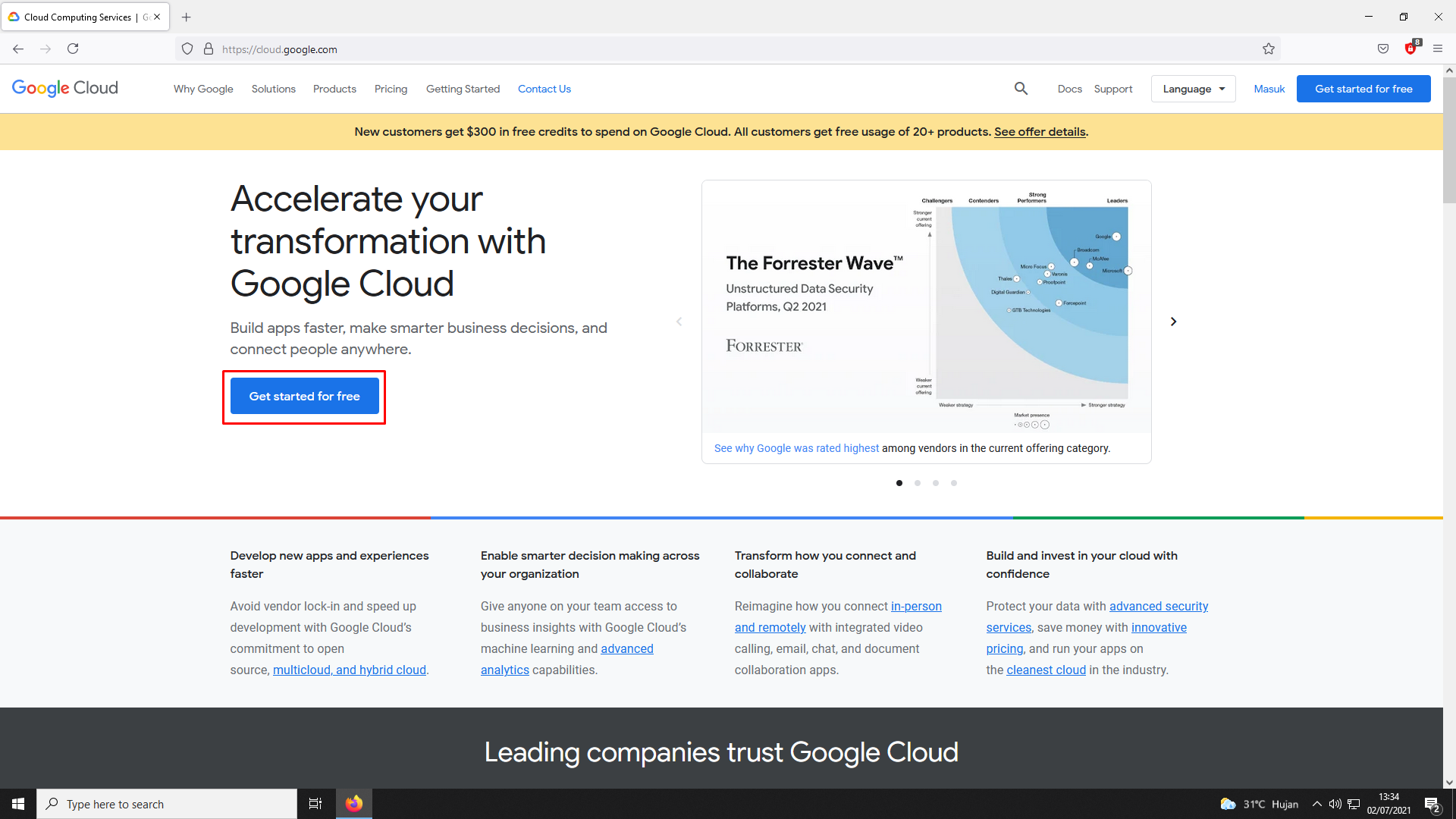This screenshot has height=819, width=1456.
Task: Click the hero Get started for free button
Action: click(304, 397)
